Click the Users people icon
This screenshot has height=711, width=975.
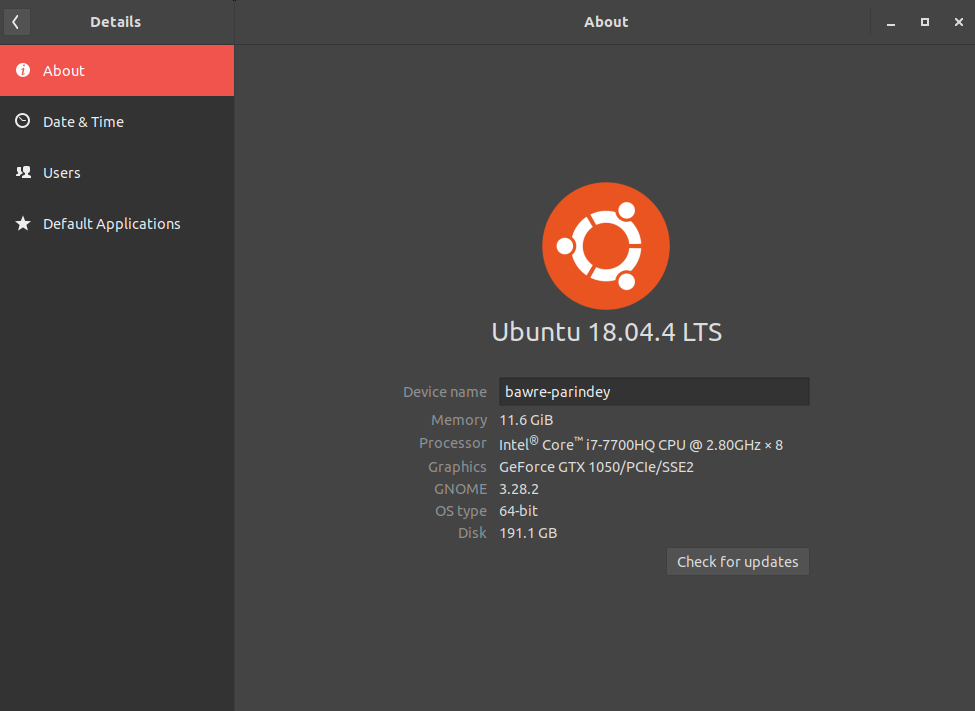pyautogui.click(x=23, y=172)
